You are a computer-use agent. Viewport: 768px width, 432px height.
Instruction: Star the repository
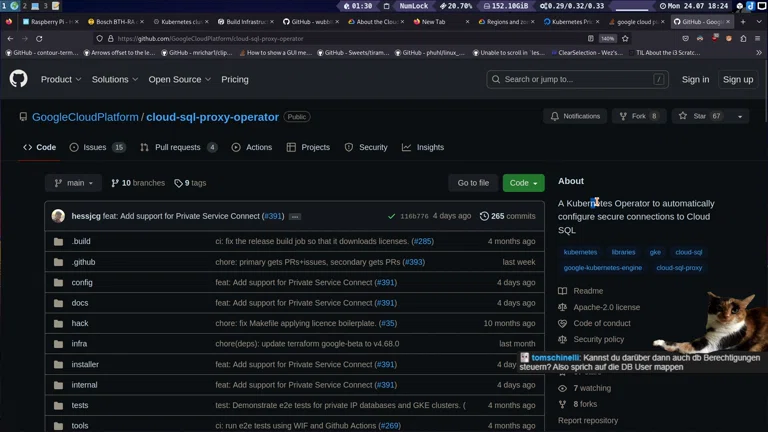(x=699, y=116)
